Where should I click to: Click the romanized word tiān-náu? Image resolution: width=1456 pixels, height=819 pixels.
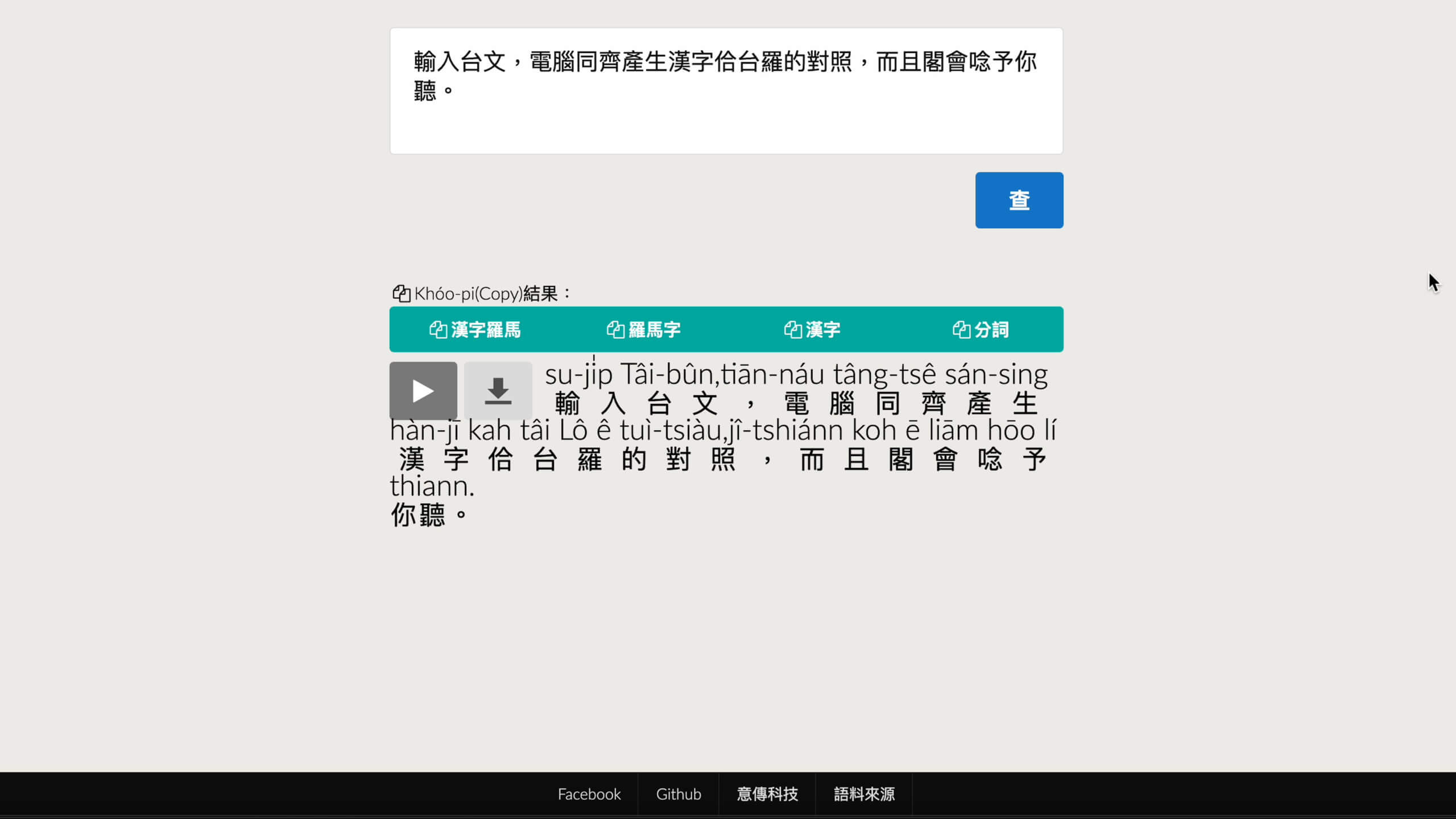pyautogui.click(x=772, y=375)
